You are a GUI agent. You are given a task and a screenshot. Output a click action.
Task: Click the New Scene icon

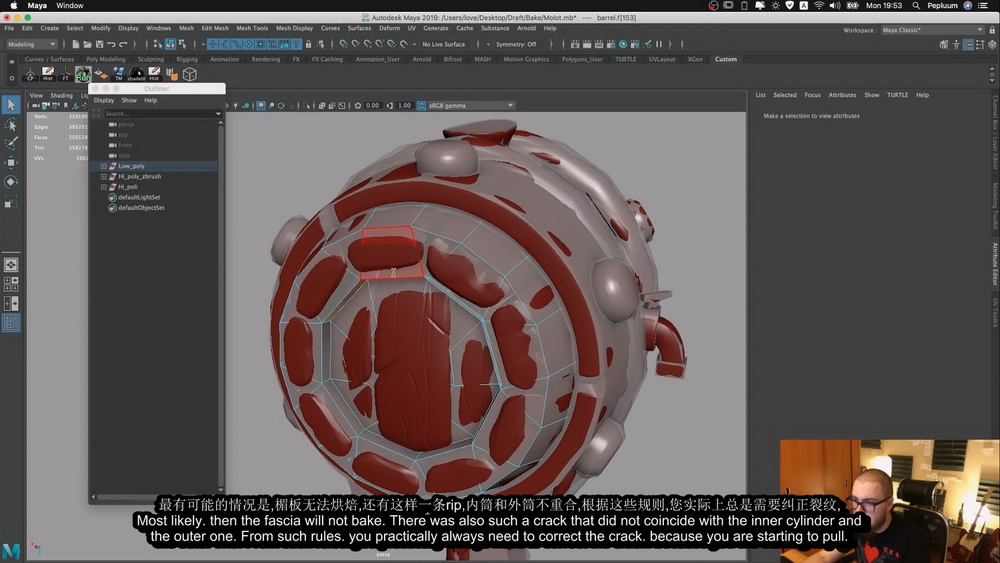(x=75, y=44)
